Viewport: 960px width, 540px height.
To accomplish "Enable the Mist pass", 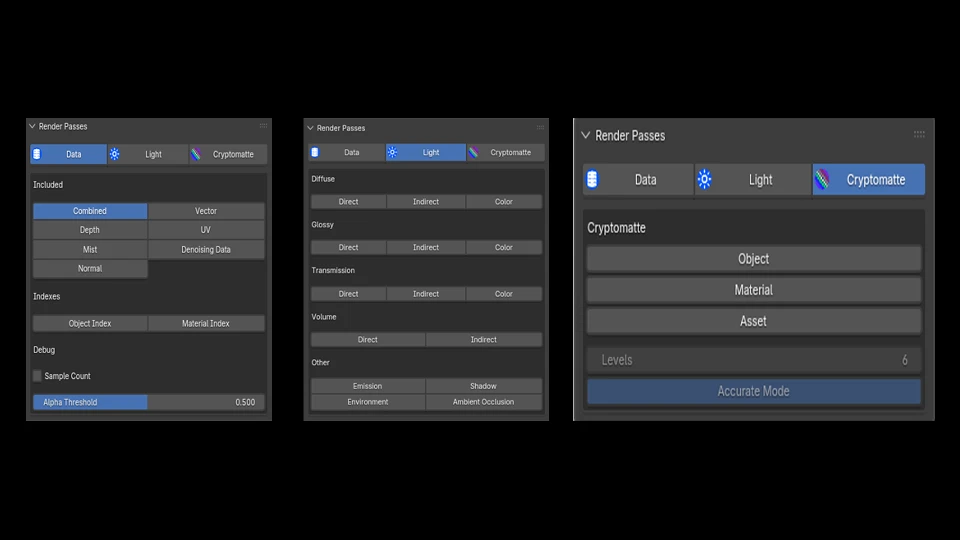I will [x=90, y=250].
